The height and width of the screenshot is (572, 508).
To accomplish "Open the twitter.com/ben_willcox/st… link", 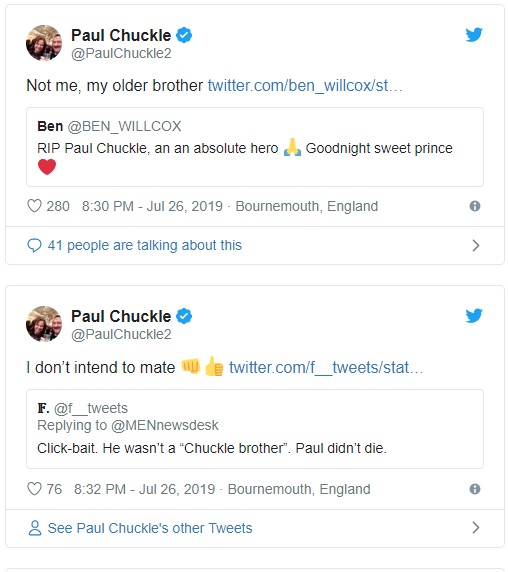I will pyautogui.click(x=305, y=86).
